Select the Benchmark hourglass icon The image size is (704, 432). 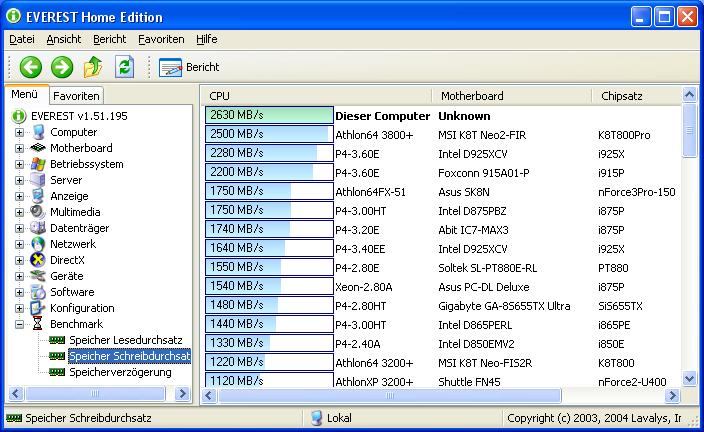click(x=38, y=324)
